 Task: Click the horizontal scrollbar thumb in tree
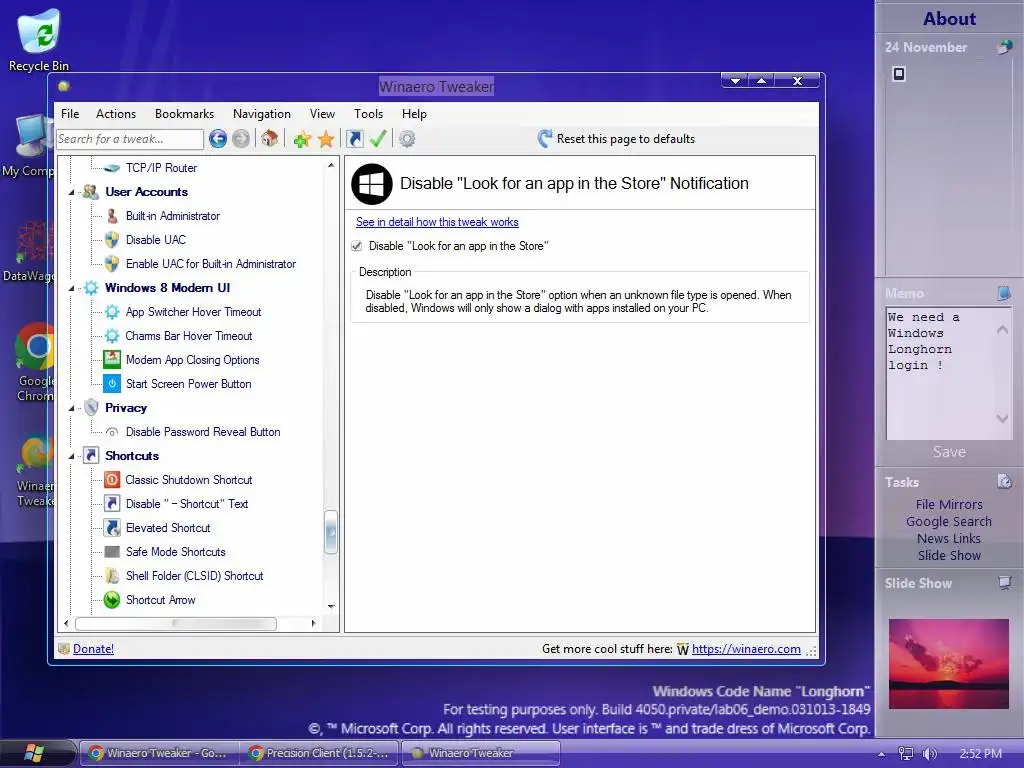[176, 624]
